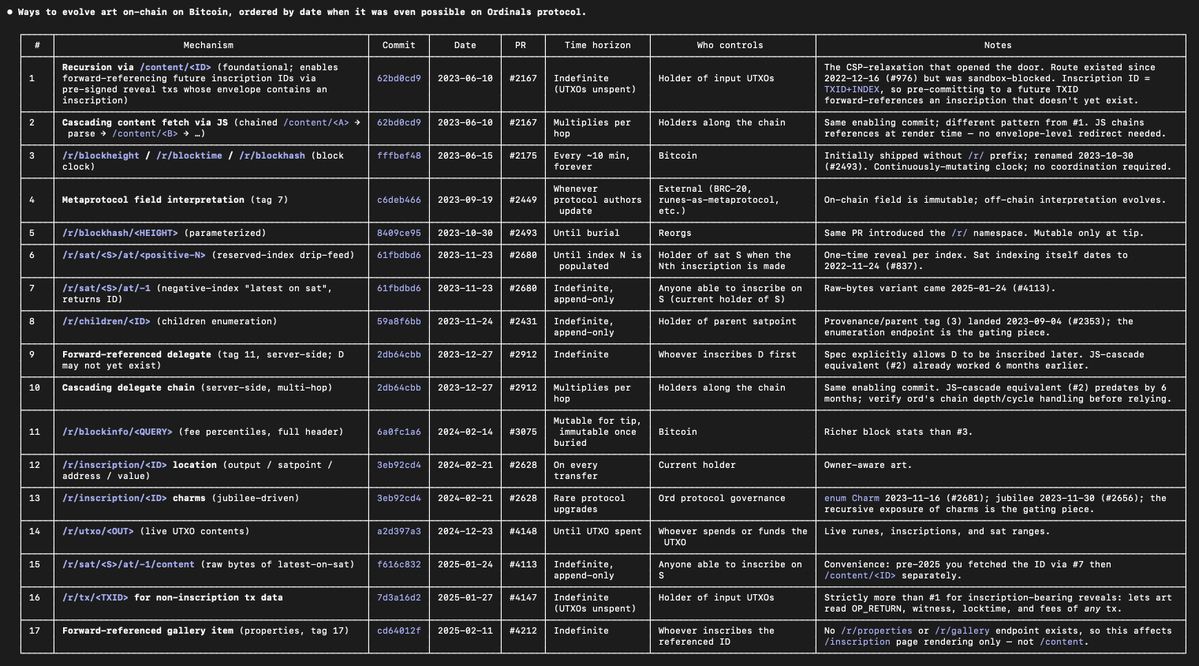Click commit hash 8409ce95
Viewport: 1199px width, 666px height.
(398, 233)
